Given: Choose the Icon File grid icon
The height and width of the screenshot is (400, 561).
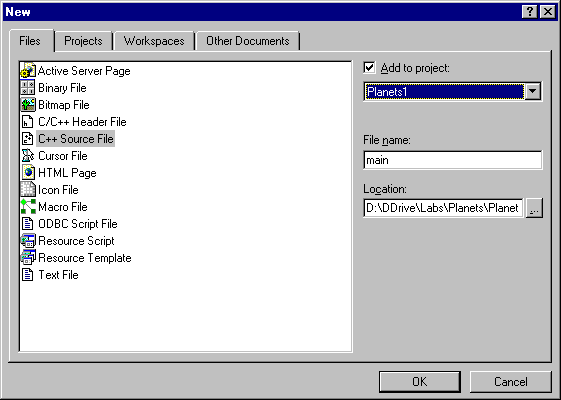Looking at the screenshot, I should (28, 190).
